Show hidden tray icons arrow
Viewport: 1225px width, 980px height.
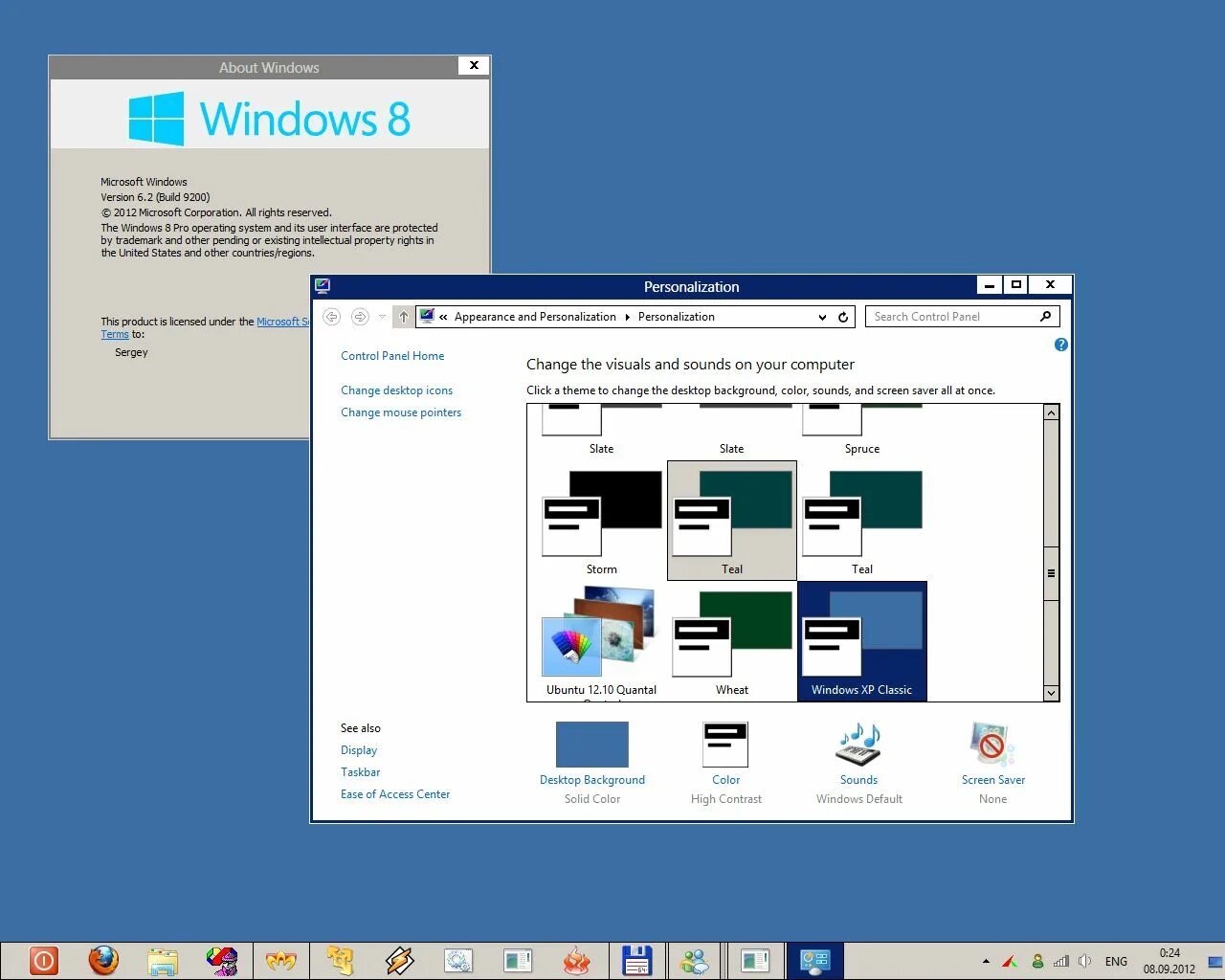click(986, 961)
